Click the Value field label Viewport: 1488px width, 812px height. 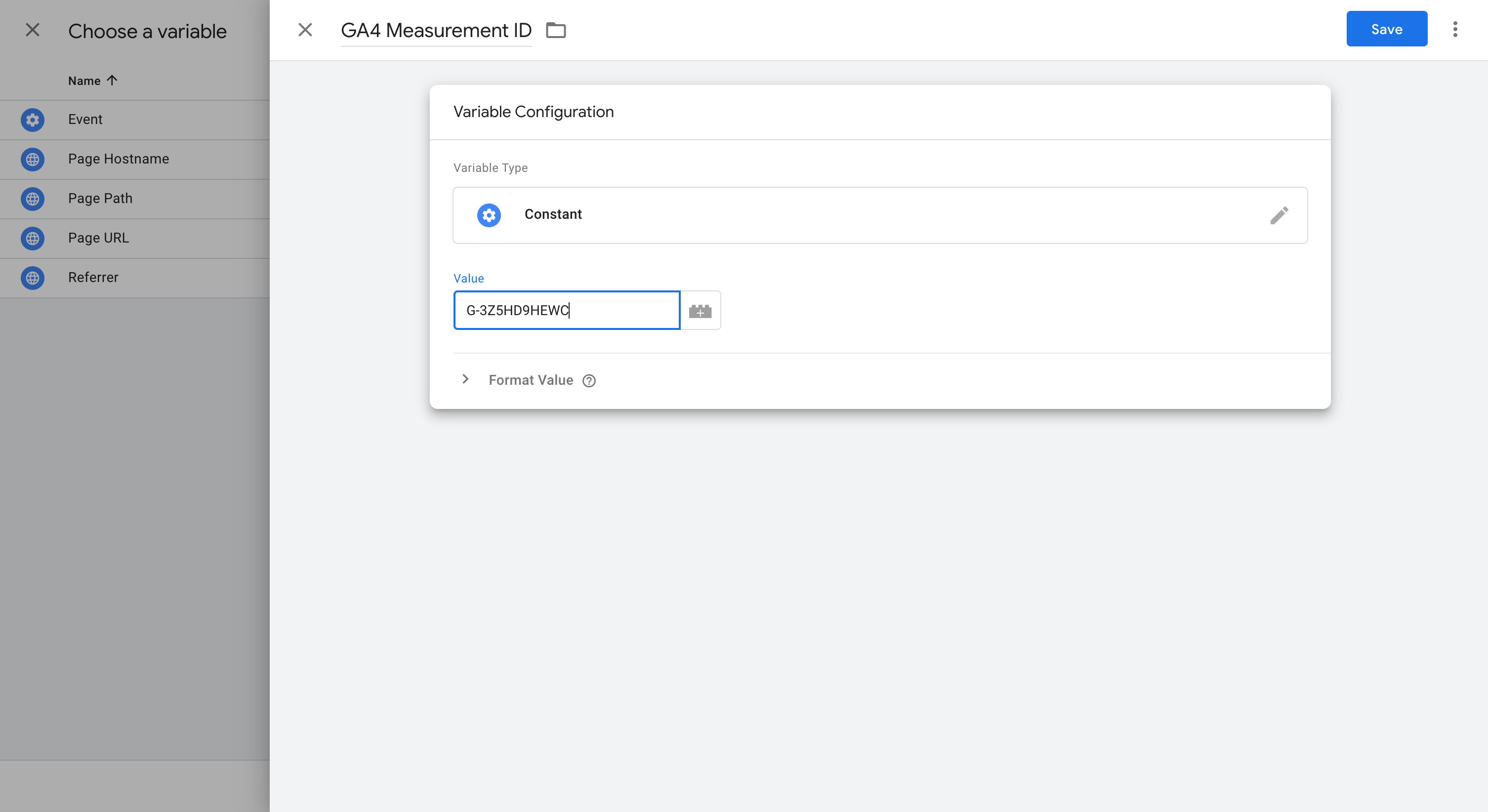click(468, 279)
